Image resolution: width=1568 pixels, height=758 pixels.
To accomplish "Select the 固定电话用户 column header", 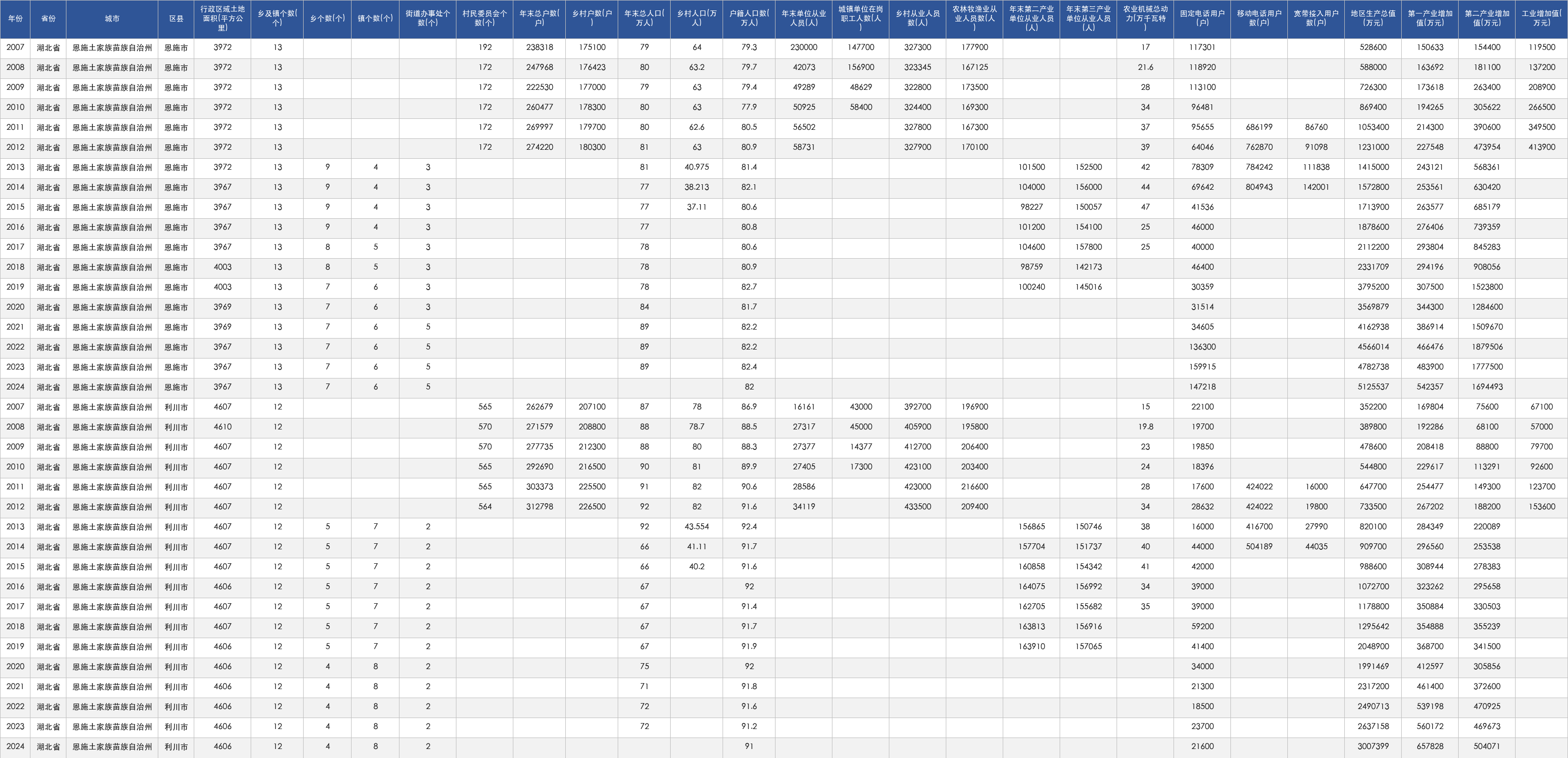I will (x=1202, y=19).
